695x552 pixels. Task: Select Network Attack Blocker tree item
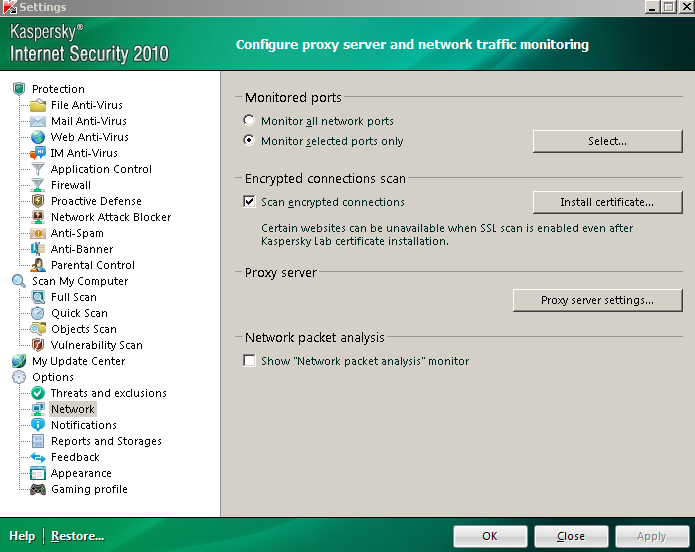pos(111,217)
